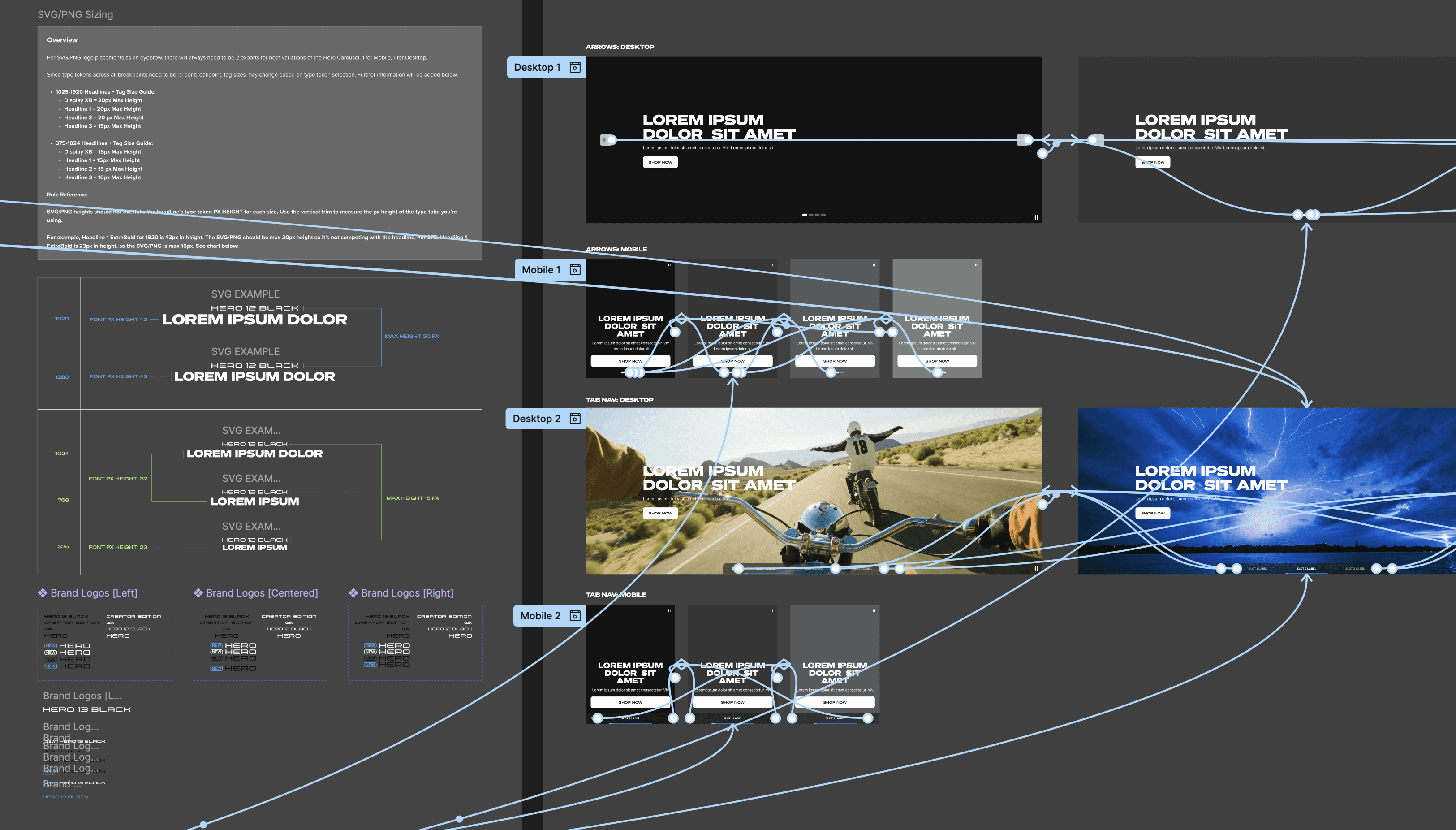
Task: Select the Desktop 1 flow label
Action: tap(537, 67)
